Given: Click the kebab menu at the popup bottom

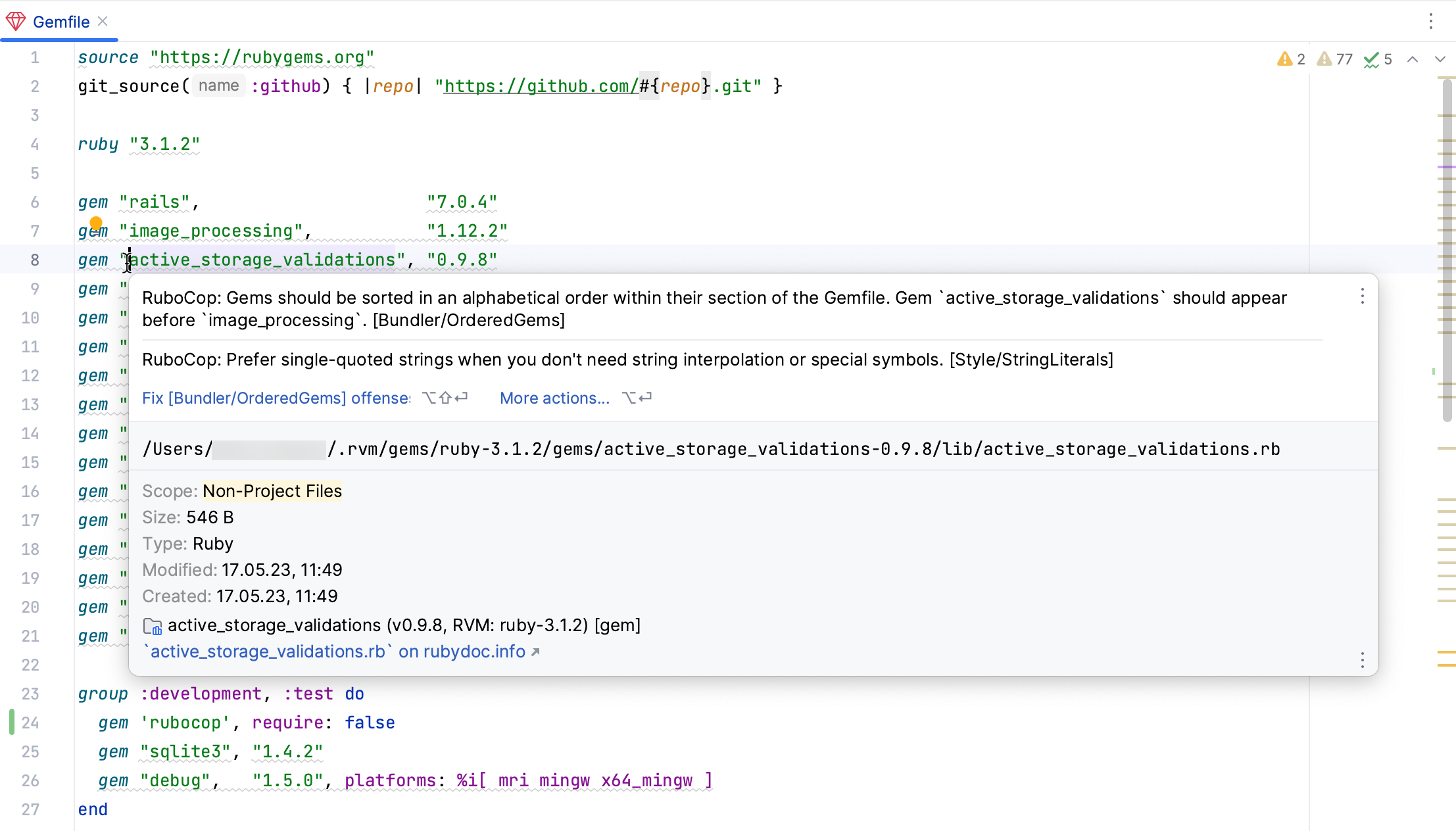Looking at the screenshot, I should point(1362,659).
